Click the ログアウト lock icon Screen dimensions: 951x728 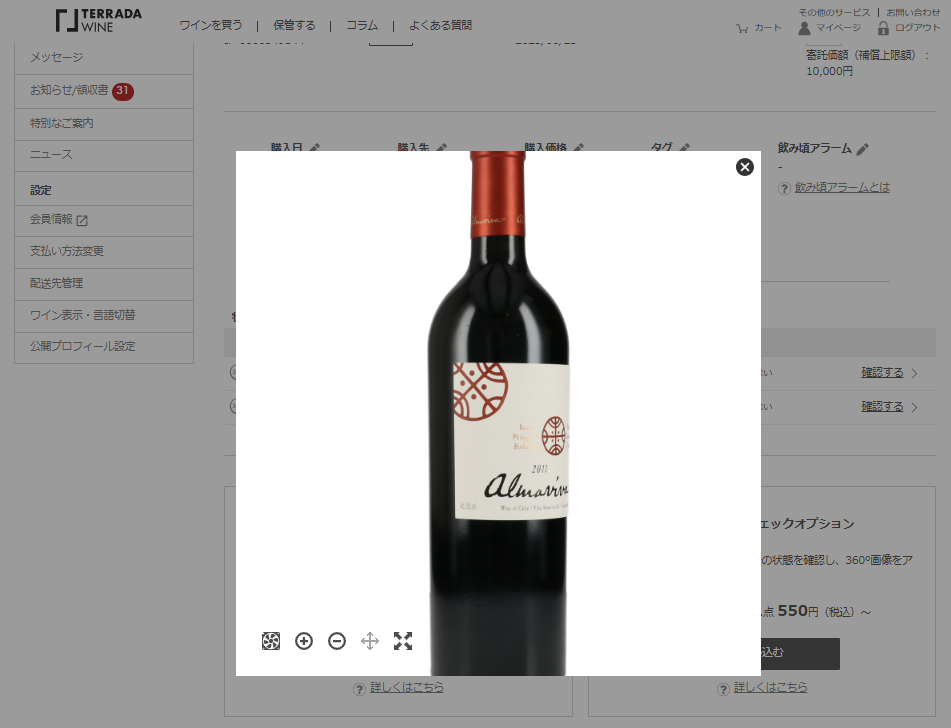point(884,28)
